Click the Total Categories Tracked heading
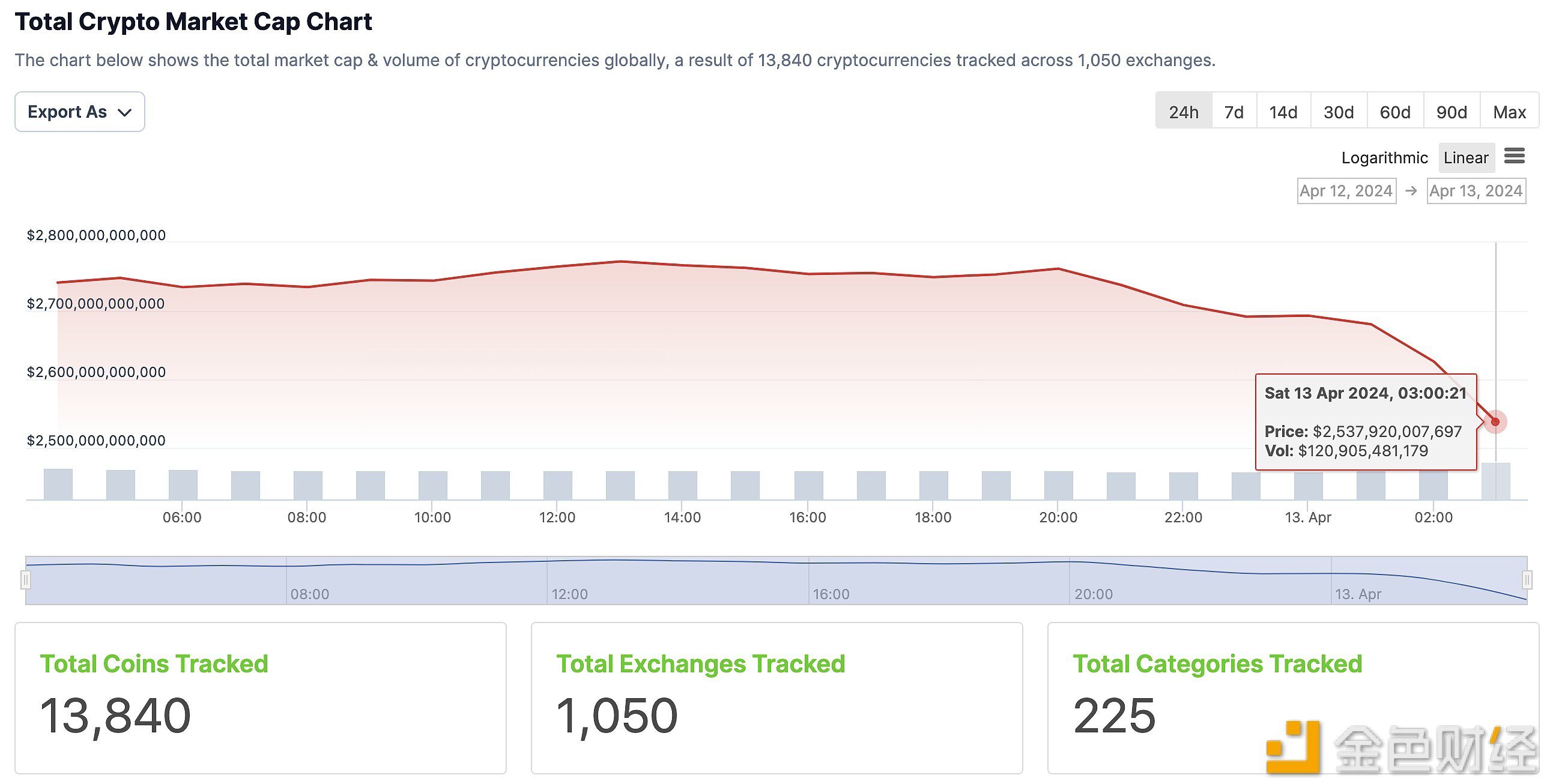 pos(1217,664)
